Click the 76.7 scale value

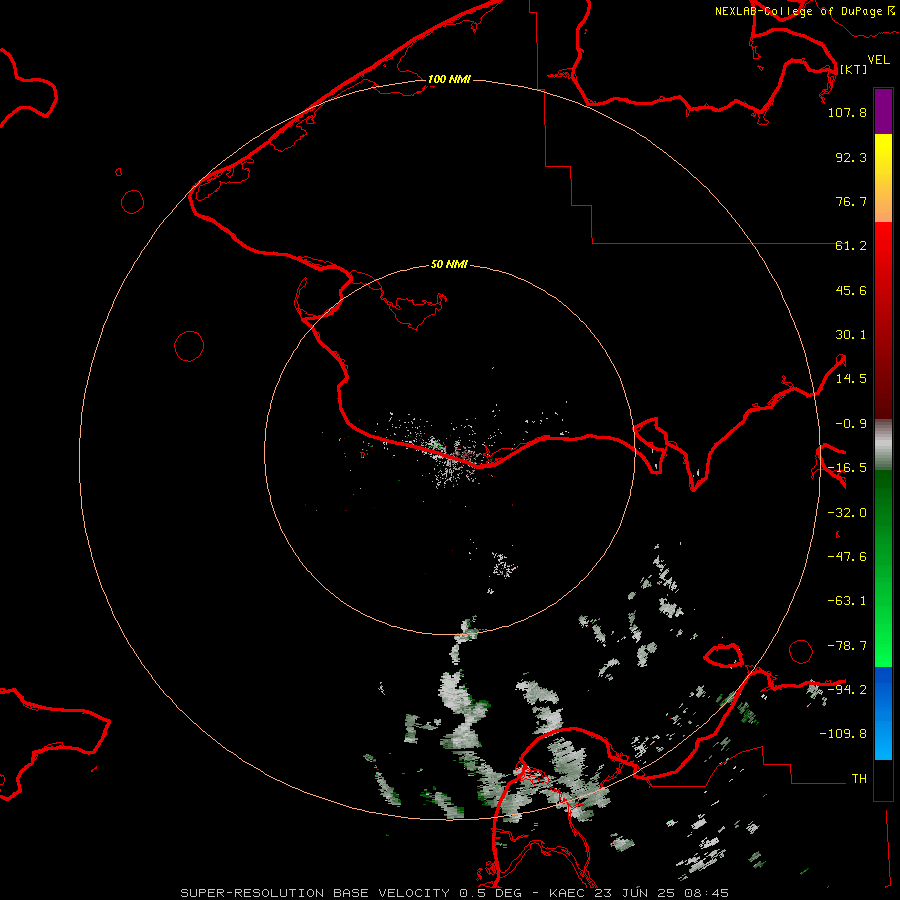851,201
